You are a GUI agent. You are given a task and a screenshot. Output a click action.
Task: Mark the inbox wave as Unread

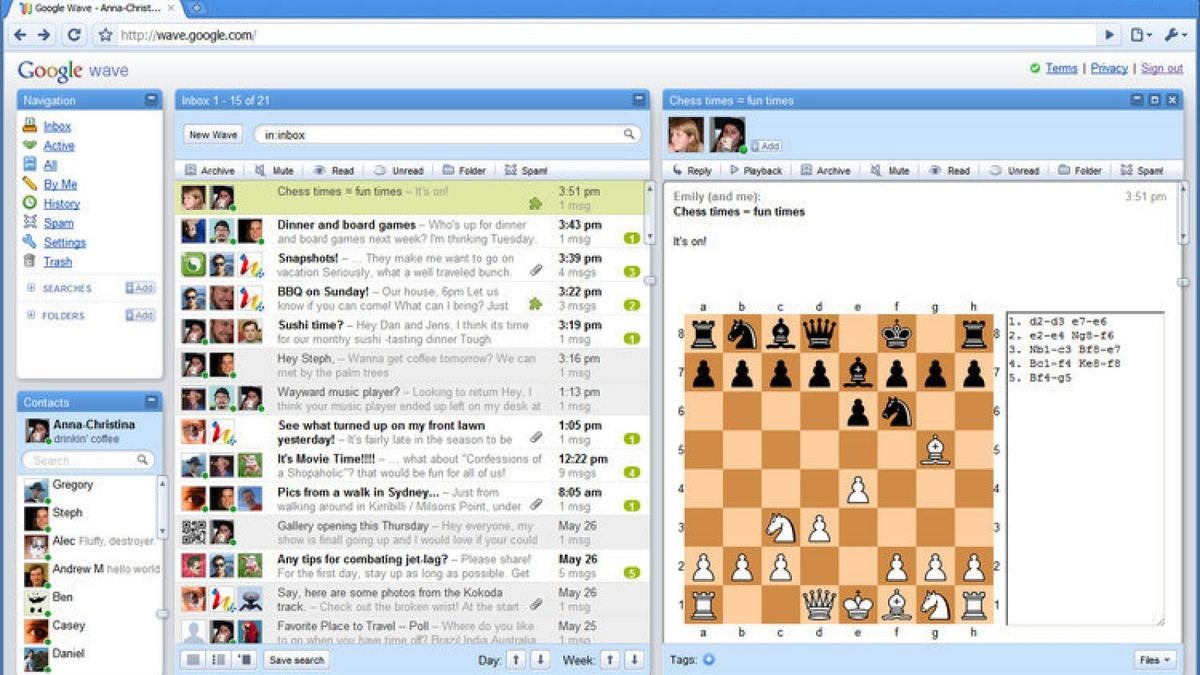(398, 170)
